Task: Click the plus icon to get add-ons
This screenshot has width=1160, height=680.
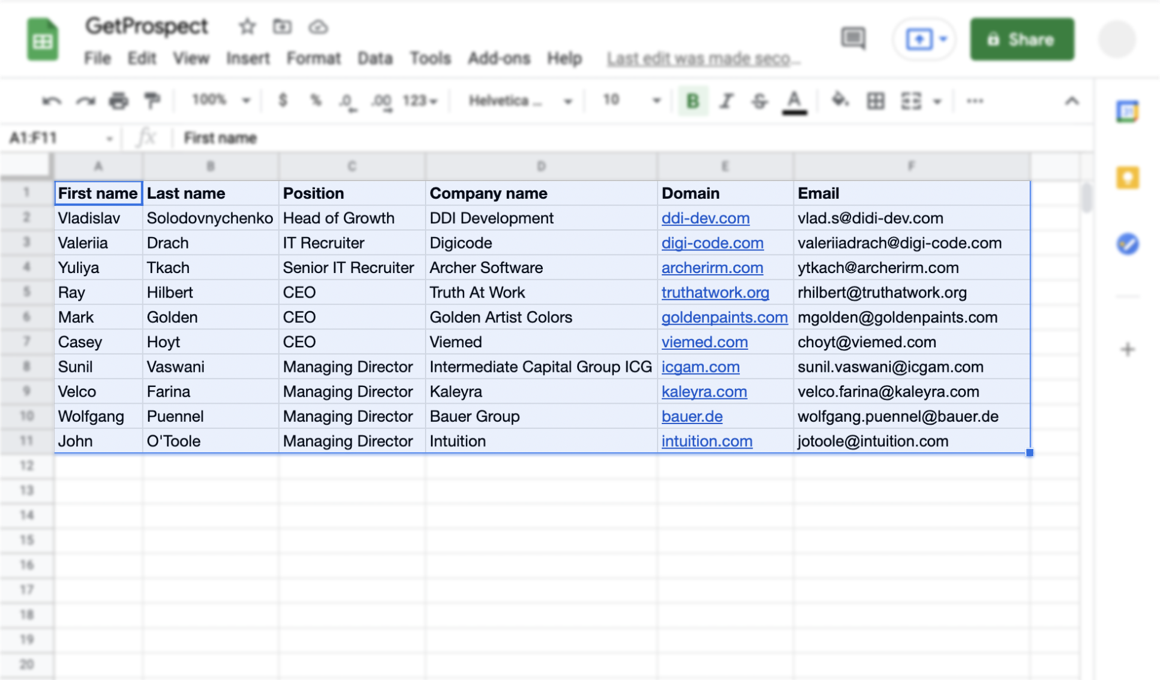Action: click(1127, 349)
